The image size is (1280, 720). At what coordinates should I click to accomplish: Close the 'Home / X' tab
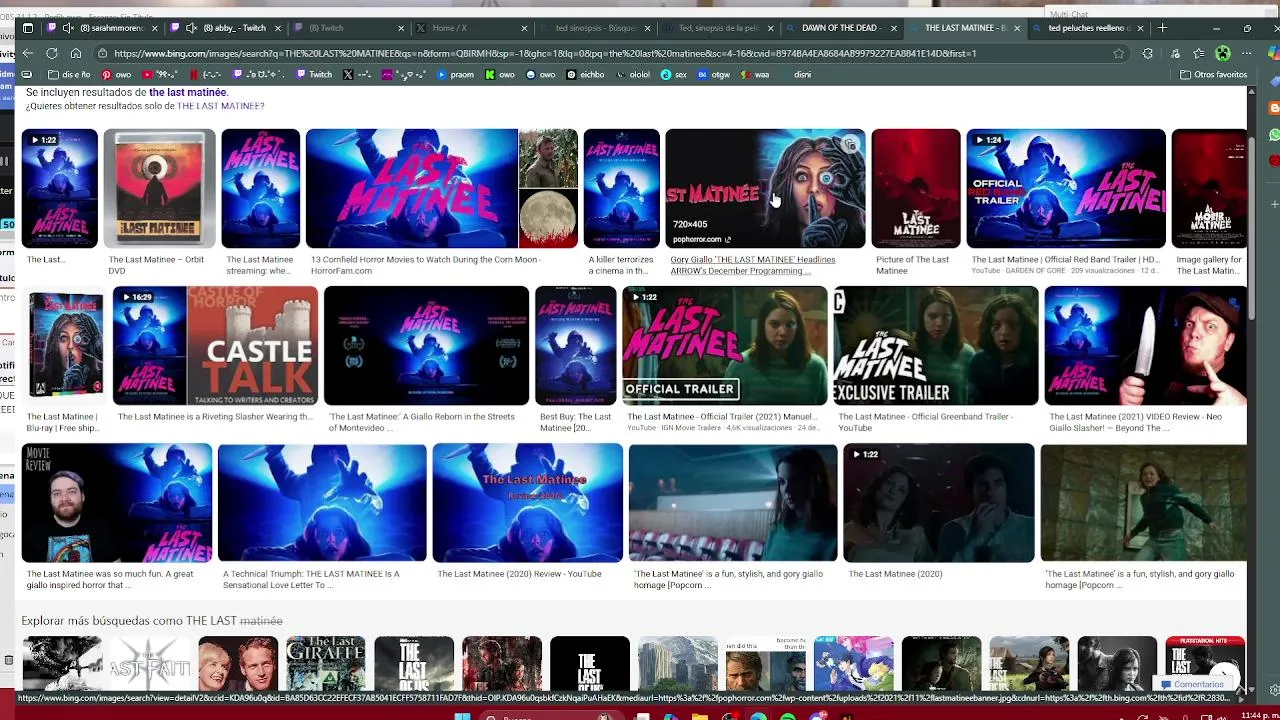(525, 28)
